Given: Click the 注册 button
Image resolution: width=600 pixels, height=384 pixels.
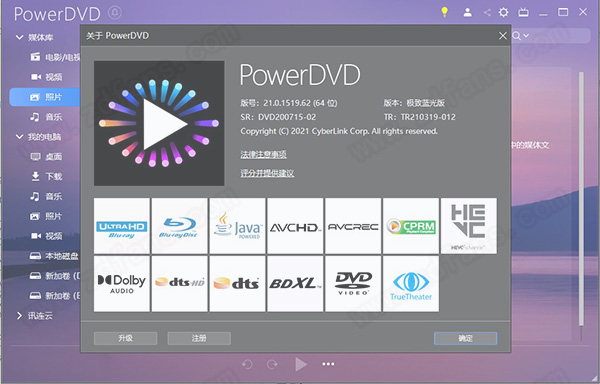Looking at the screenshot, I should [199, 338].
